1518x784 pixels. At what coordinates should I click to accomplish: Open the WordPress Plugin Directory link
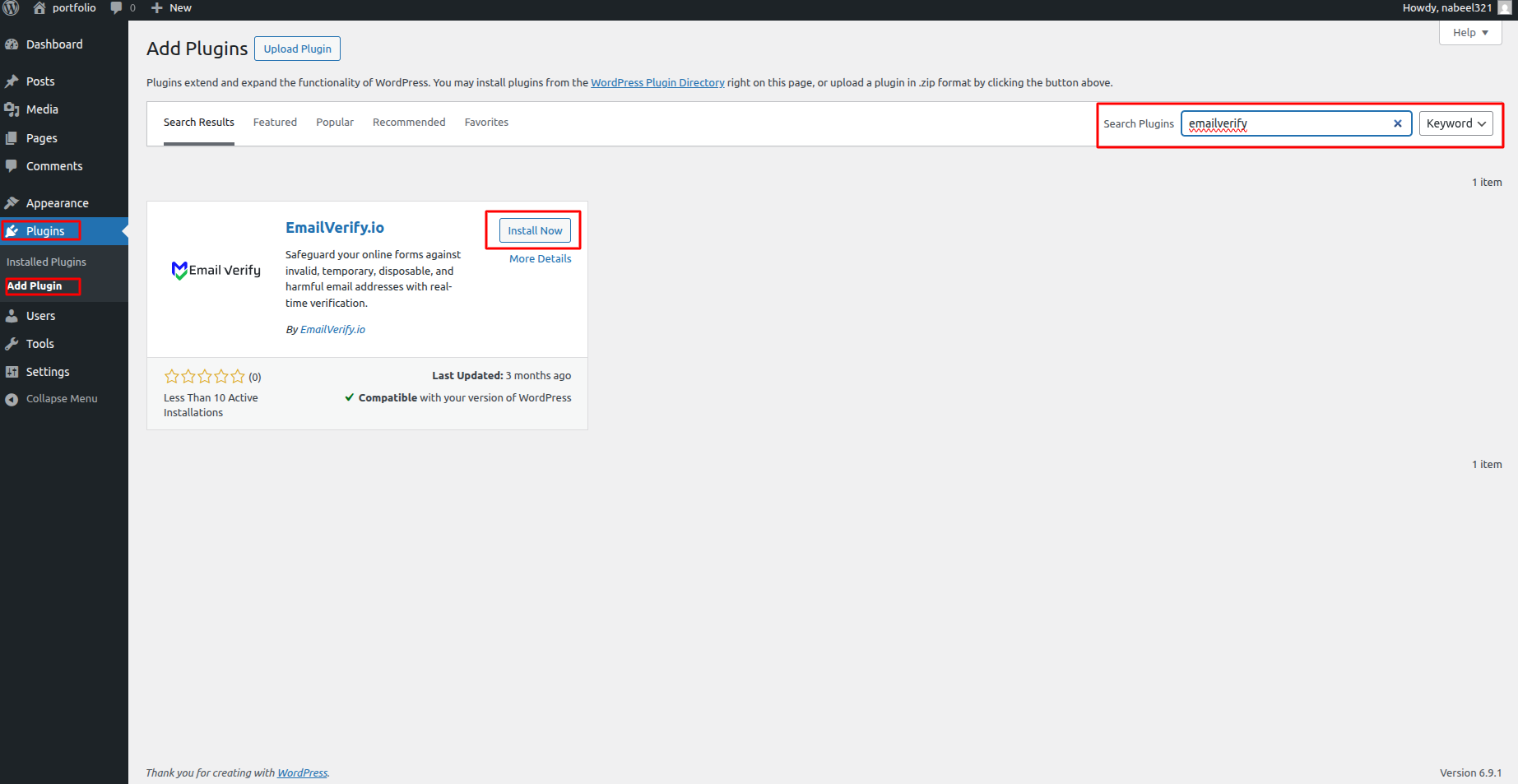657,82
